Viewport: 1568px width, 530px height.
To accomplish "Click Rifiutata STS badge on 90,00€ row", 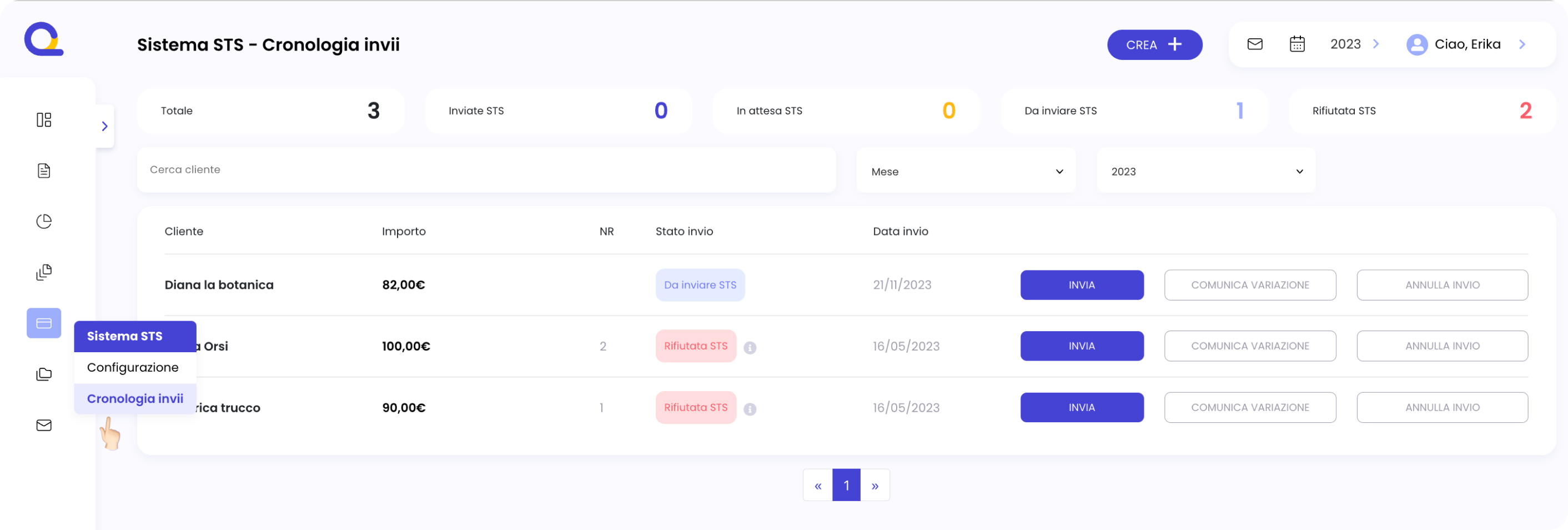I will [x=696, y=407].
